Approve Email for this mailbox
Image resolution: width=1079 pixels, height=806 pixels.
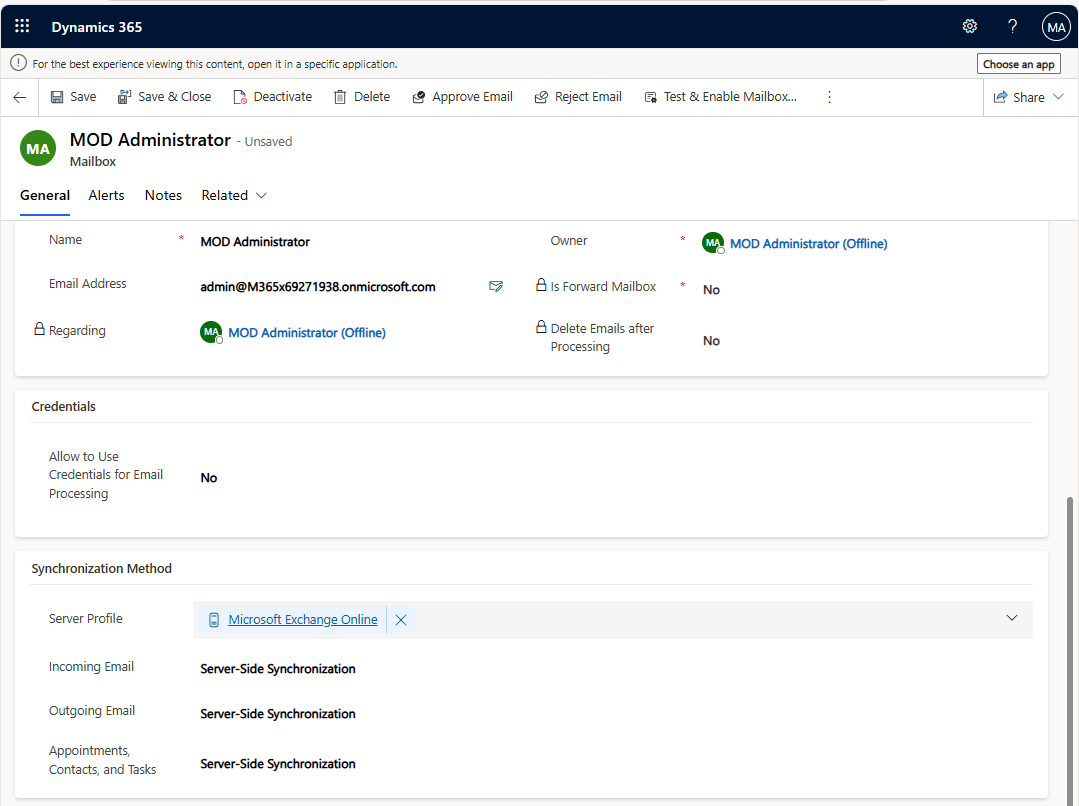tap(462, 96)
